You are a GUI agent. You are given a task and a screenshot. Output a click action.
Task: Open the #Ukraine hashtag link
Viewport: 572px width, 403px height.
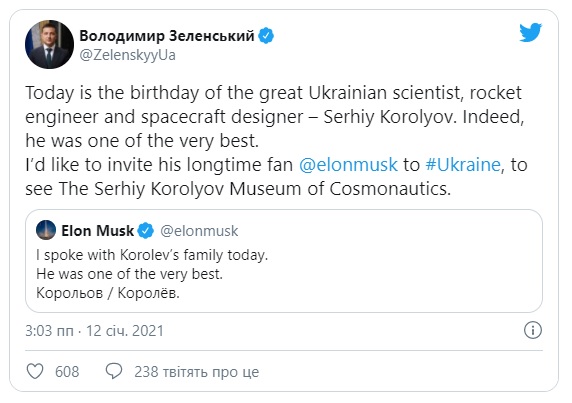coord(463,165)
